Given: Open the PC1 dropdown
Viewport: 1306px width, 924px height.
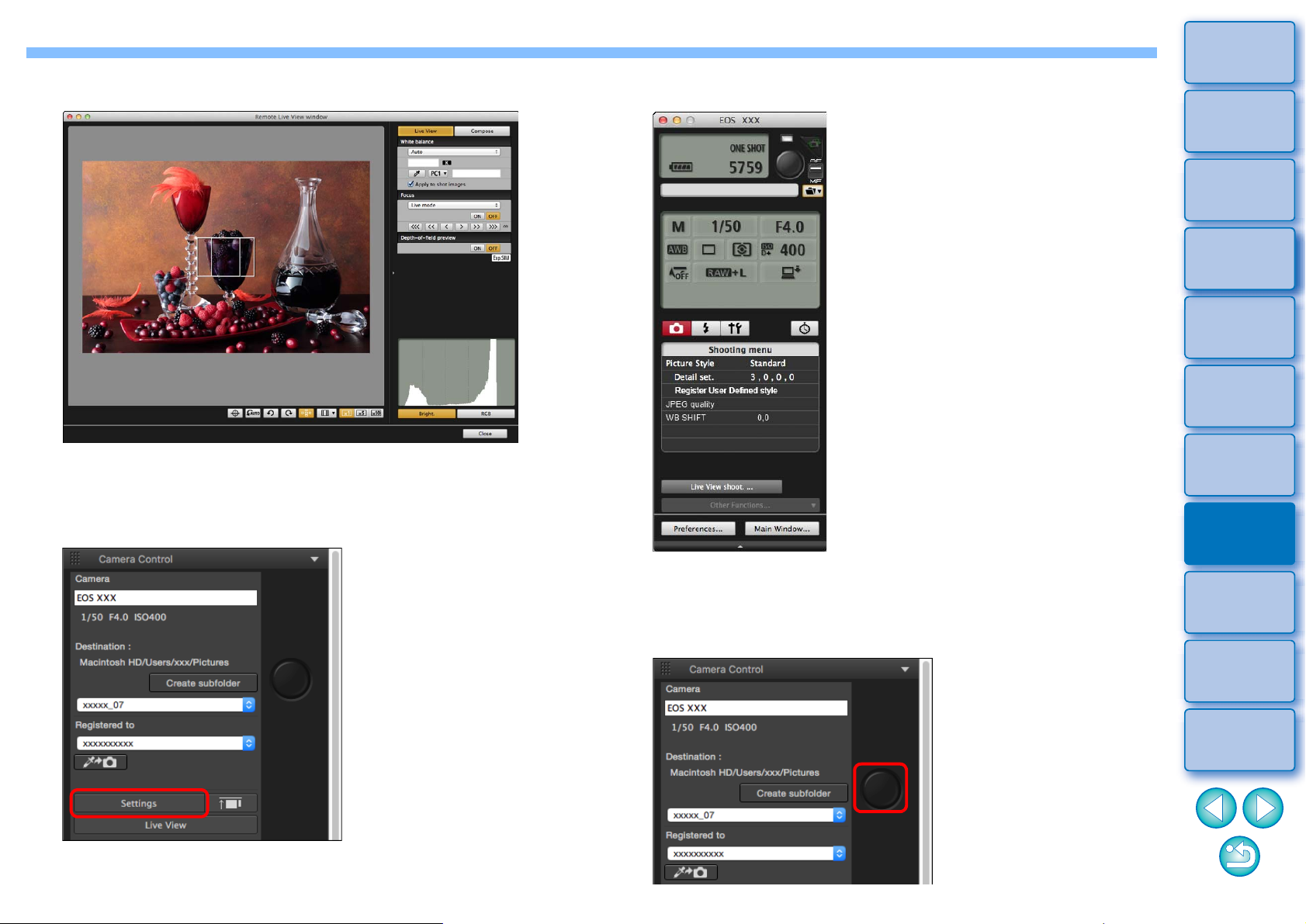Looking at the screenshot, I should [x=438, y=173].
